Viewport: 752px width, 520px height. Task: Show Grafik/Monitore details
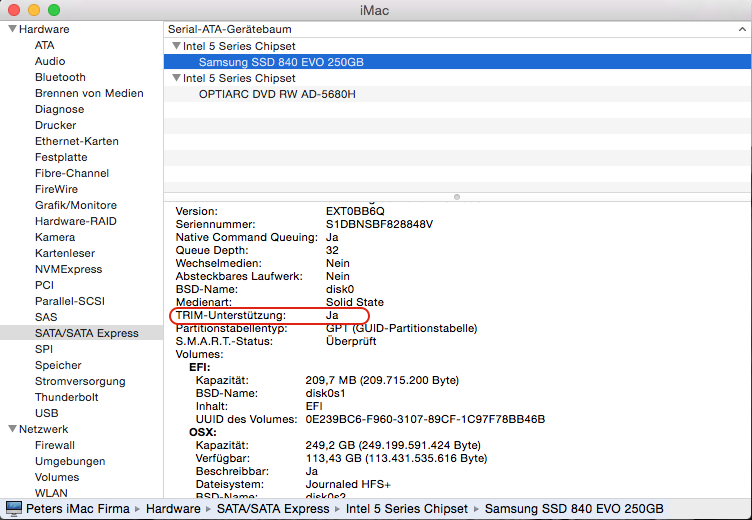click(76, 205)
